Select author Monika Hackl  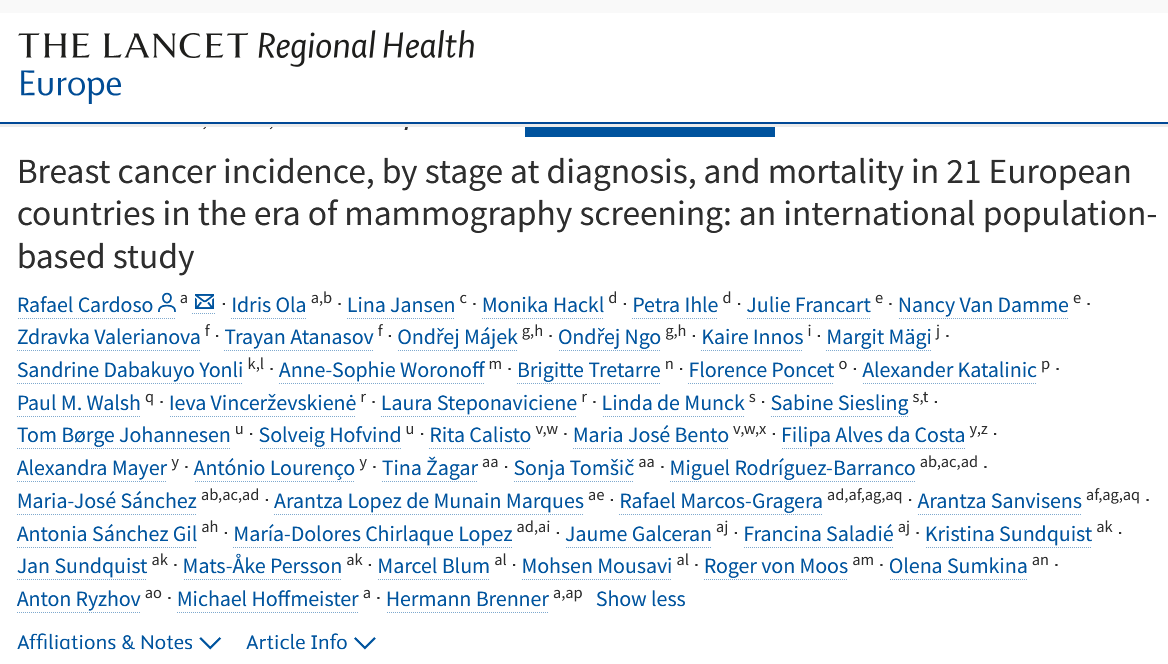[x=542, y=305]
